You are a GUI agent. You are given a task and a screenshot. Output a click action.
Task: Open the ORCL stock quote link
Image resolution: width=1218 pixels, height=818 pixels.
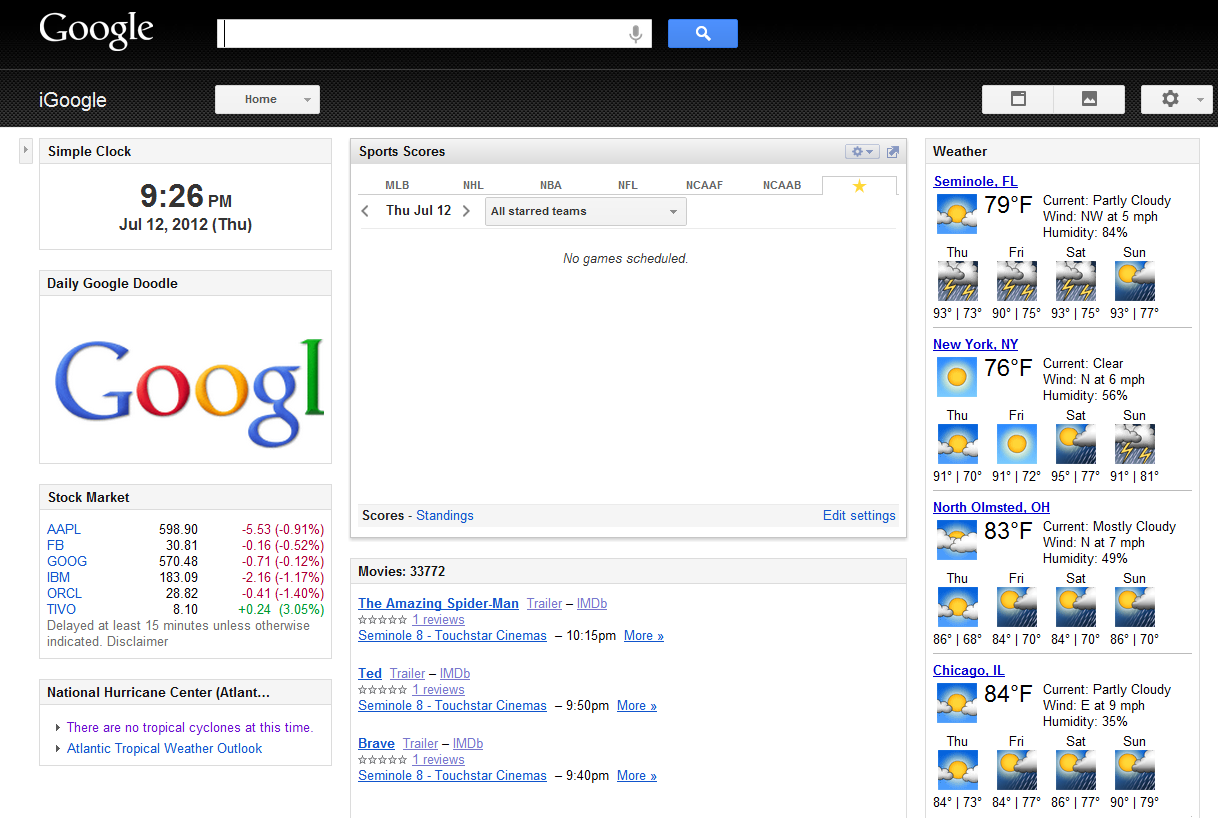[62, 593]
